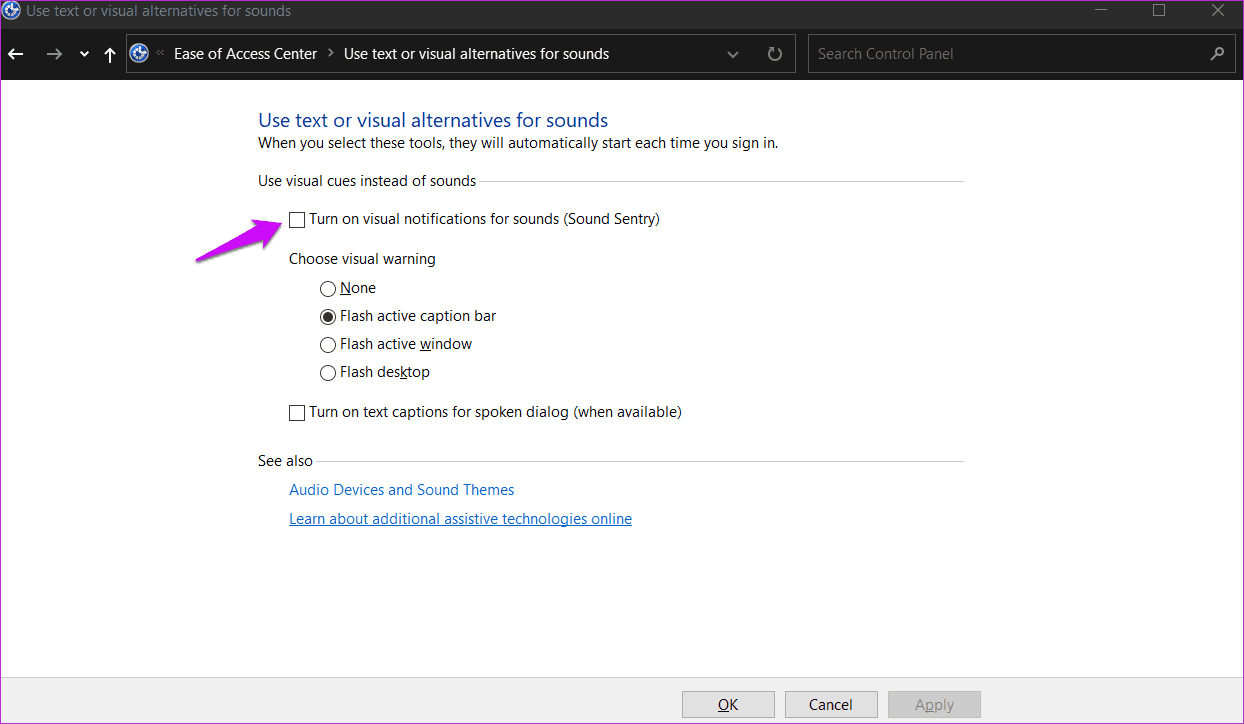Navigate to Ease of Access Center breadcrumb
The image size is (1244, 724).
pos(245,54)
